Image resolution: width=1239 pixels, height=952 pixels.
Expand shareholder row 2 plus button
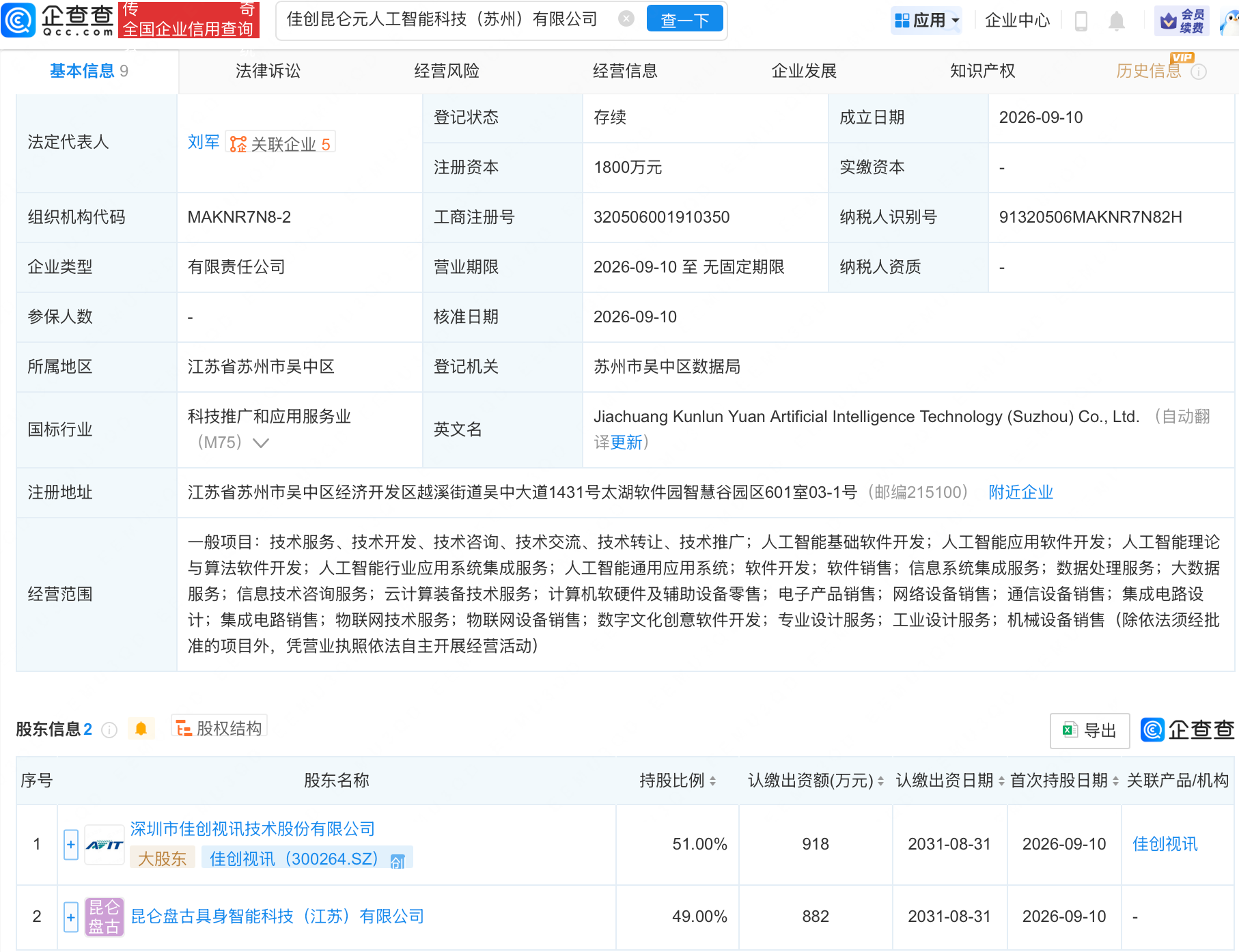[x=71, y=917]
